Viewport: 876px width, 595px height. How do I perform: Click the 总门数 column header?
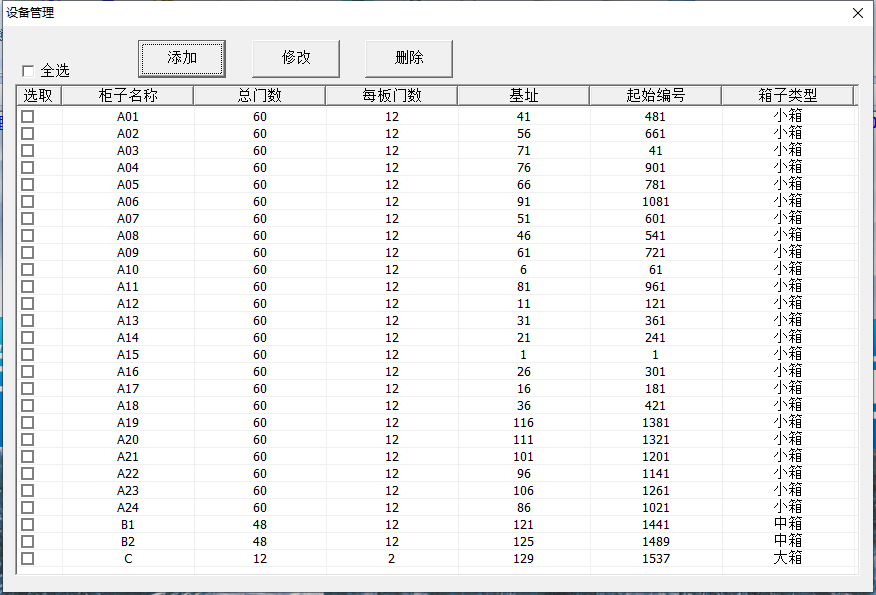[259, 96]
